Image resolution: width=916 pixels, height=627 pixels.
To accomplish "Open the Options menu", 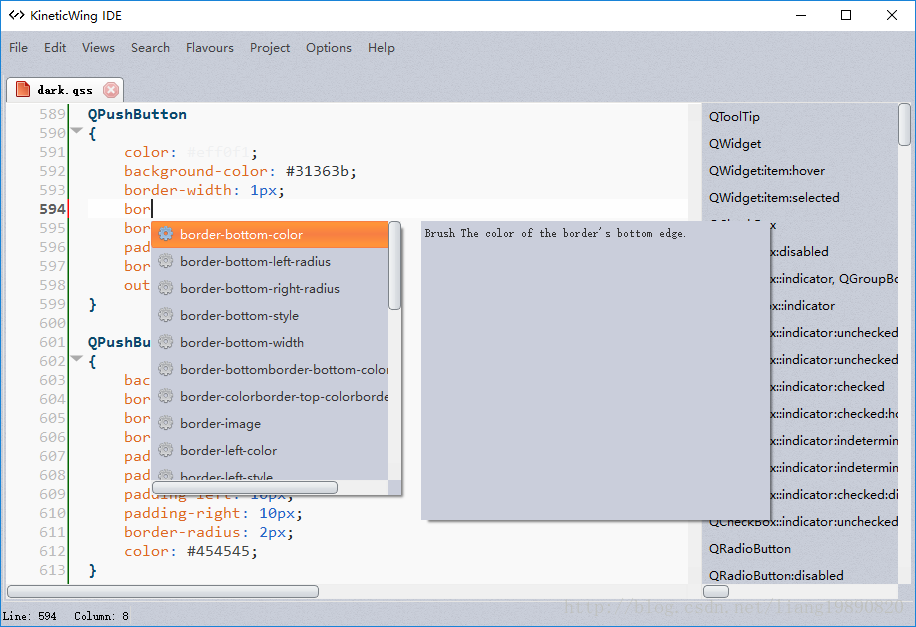I will [x=329, y=48].
